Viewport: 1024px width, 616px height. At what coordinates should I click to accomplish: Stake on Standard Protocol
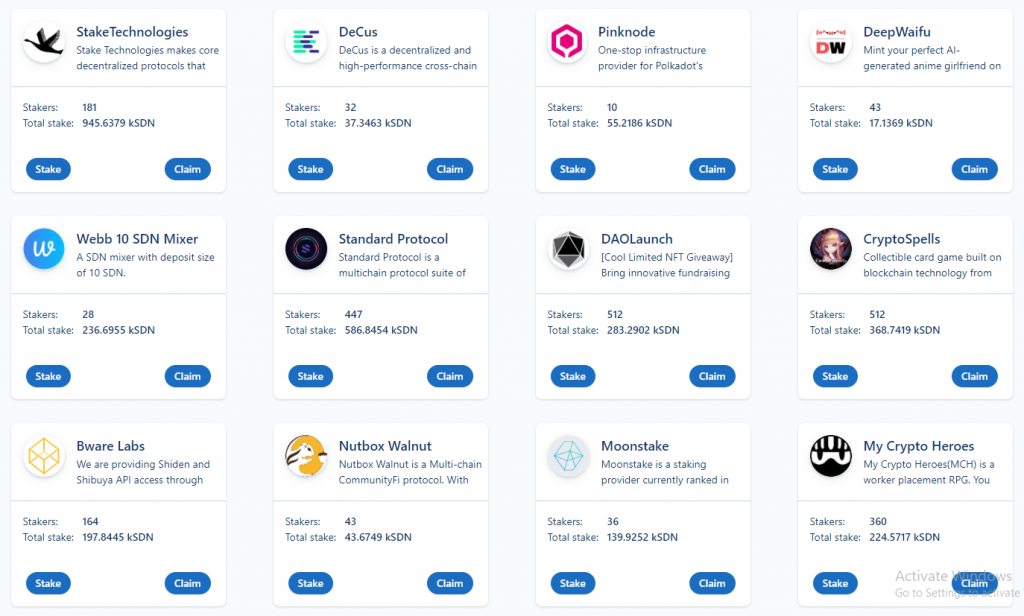310,376
